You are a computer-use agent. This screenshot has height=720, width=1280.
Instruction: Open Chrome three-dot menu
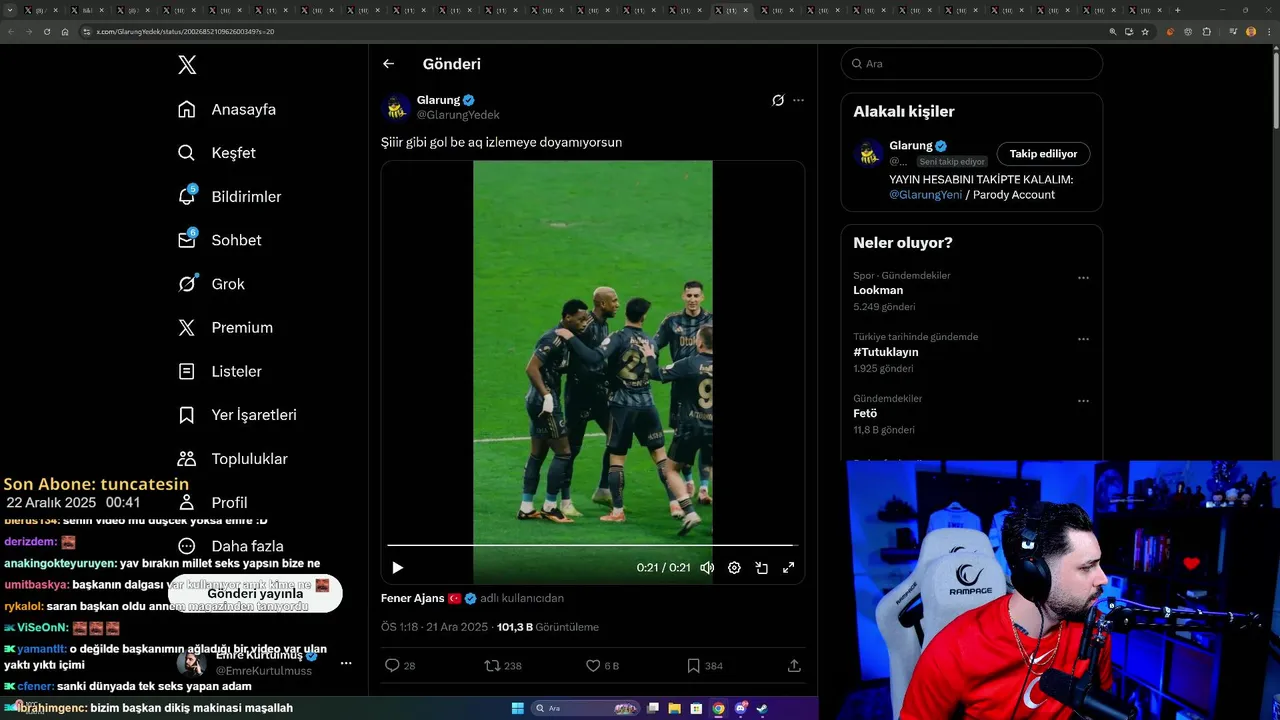coord(1269,32)
